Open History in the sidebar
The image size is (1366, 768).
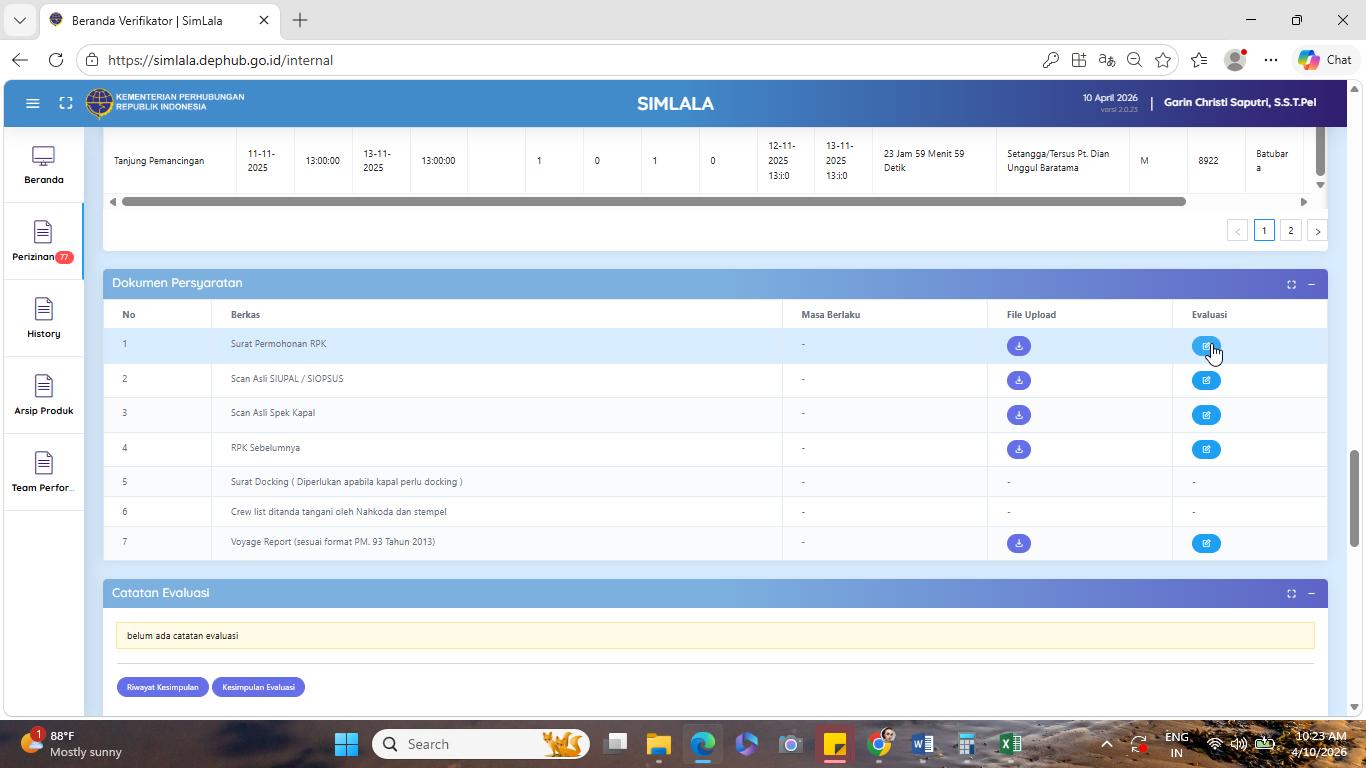43,319
